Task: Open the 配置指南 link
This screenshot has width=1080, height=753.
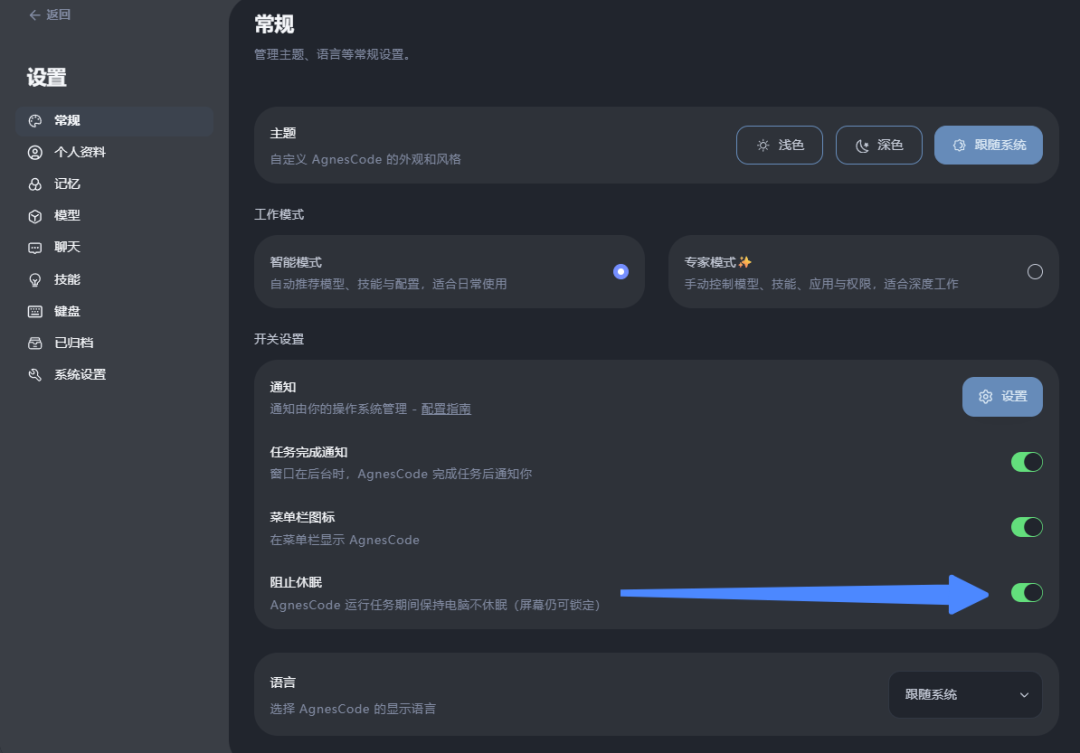Action: [446, 409]
